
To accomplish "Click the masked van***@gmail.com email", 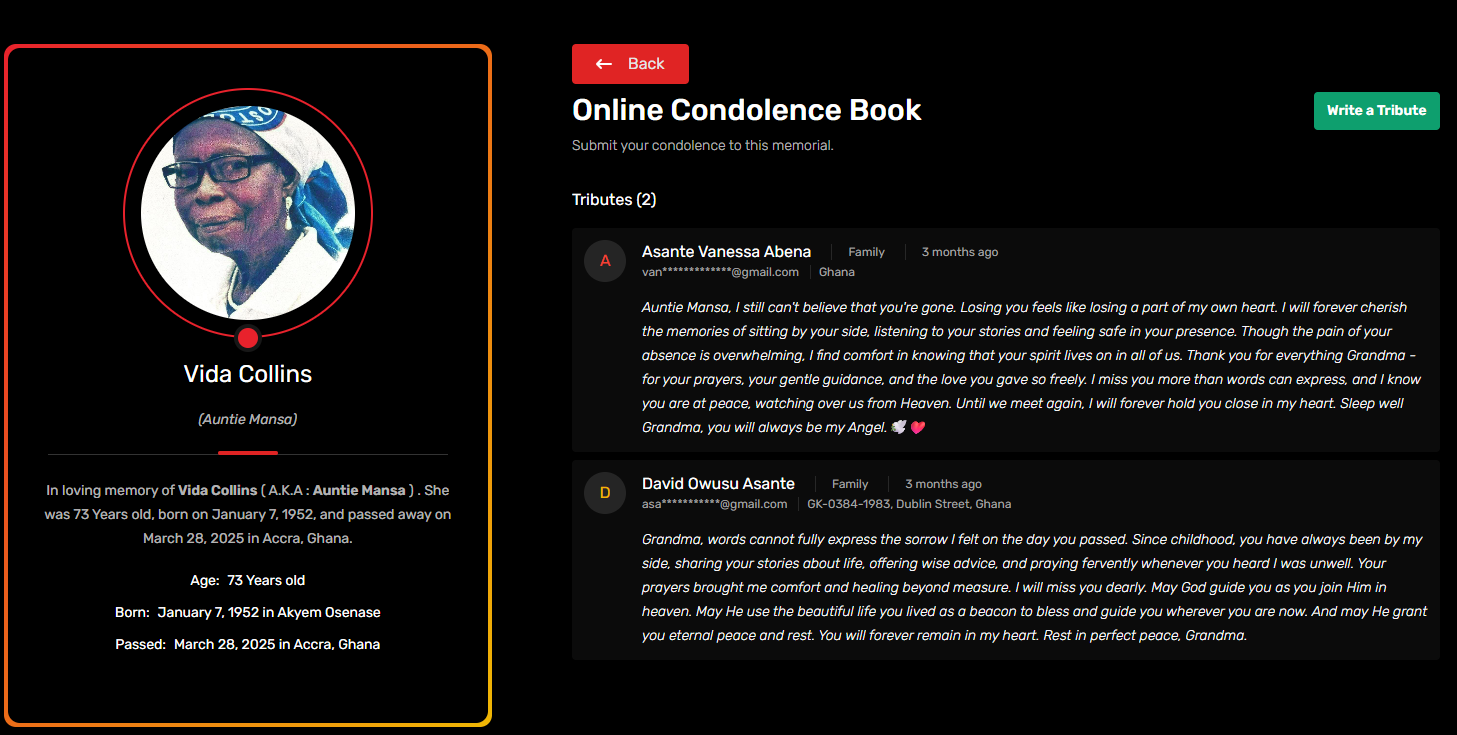I will click(x=720, y=272).
